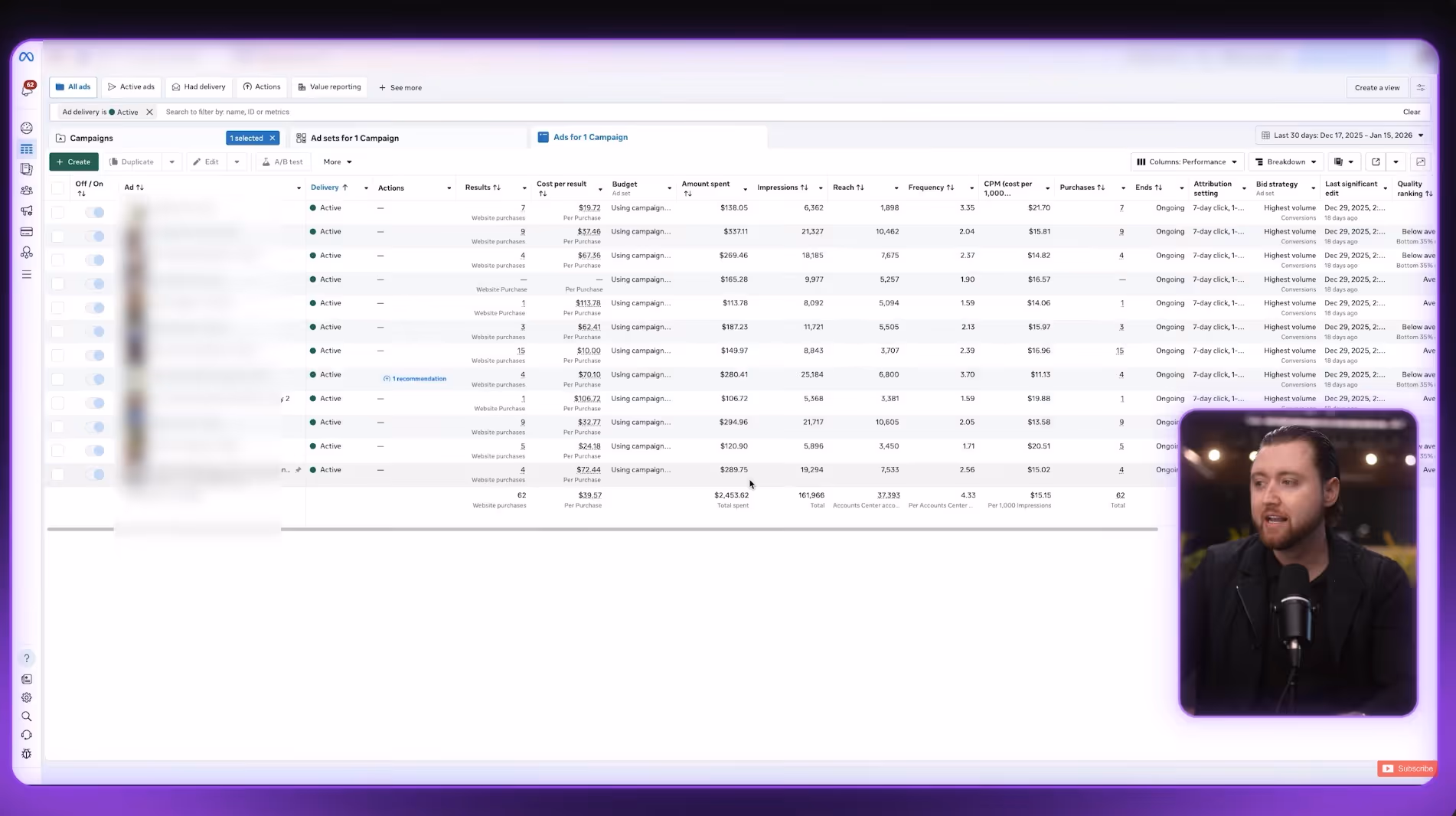Open Events Manager icon in the sidebar

(27, 252)
